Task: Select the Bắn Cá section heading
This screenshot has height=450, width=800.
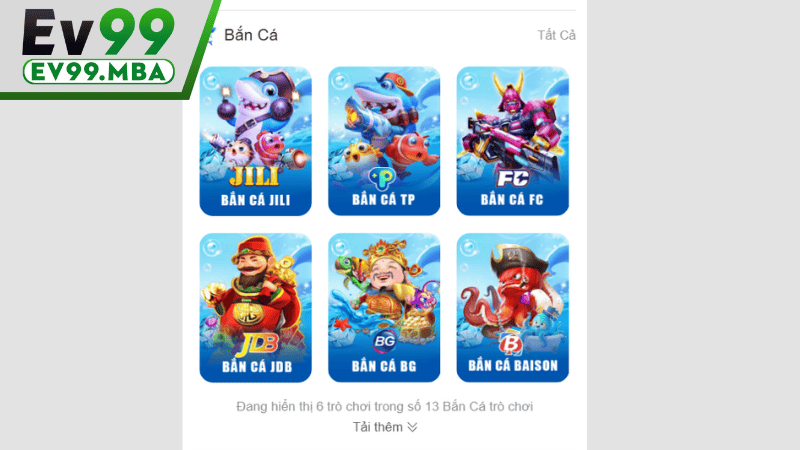Action: pyautogui.click(x=251, y=35)
